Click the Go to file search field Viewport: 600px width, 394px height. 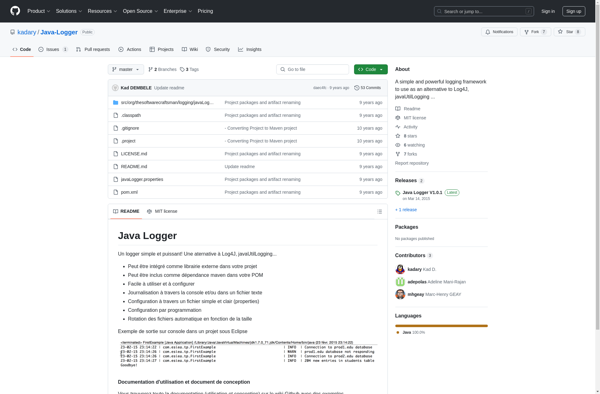tap(313, 69)
